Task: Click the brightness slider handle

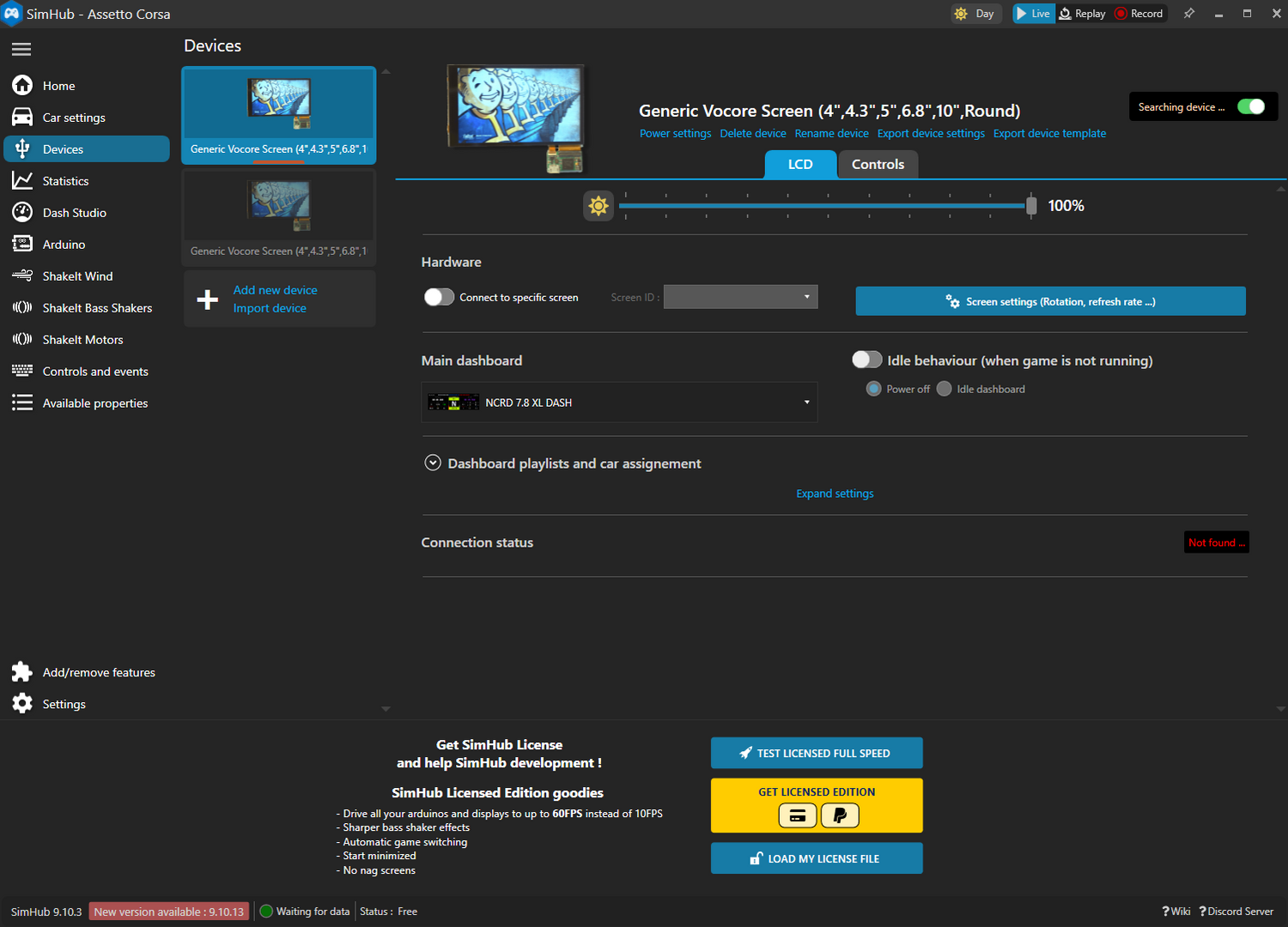Action: coord(1031,206)
